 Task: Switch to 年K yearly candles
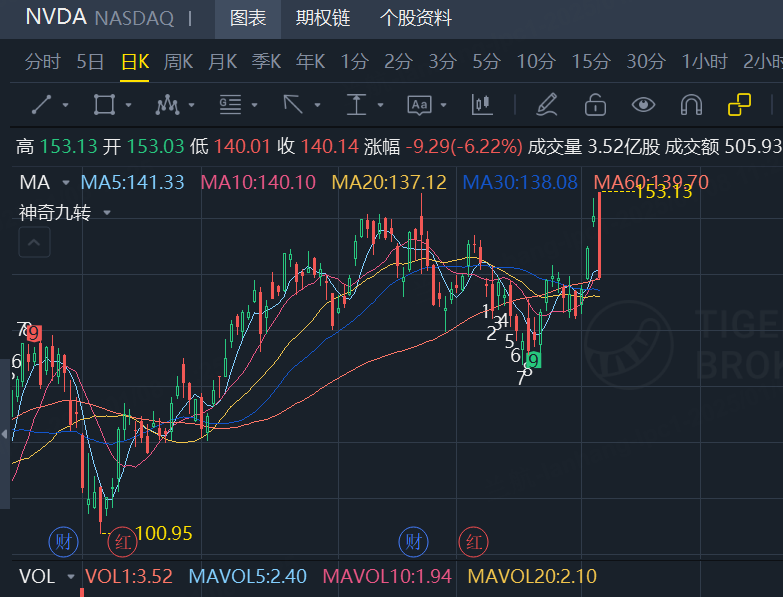tap(310, 62)
